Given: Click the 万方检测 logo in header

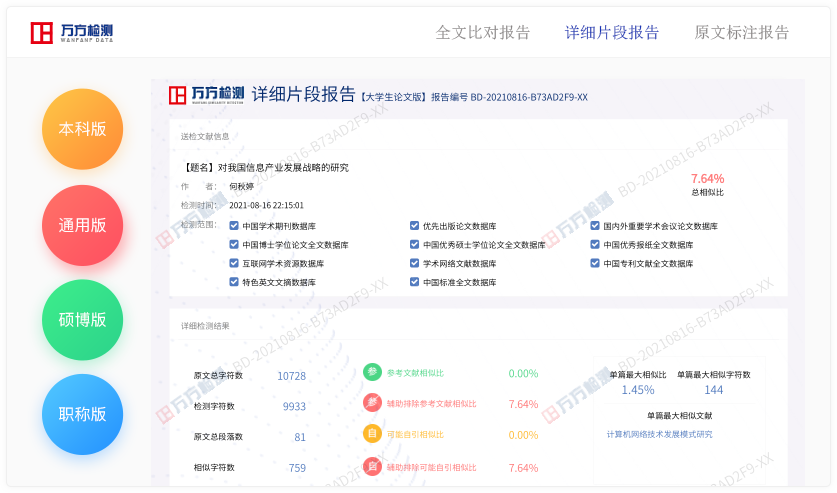Looking at the screenshot, I should coord(71,33).
